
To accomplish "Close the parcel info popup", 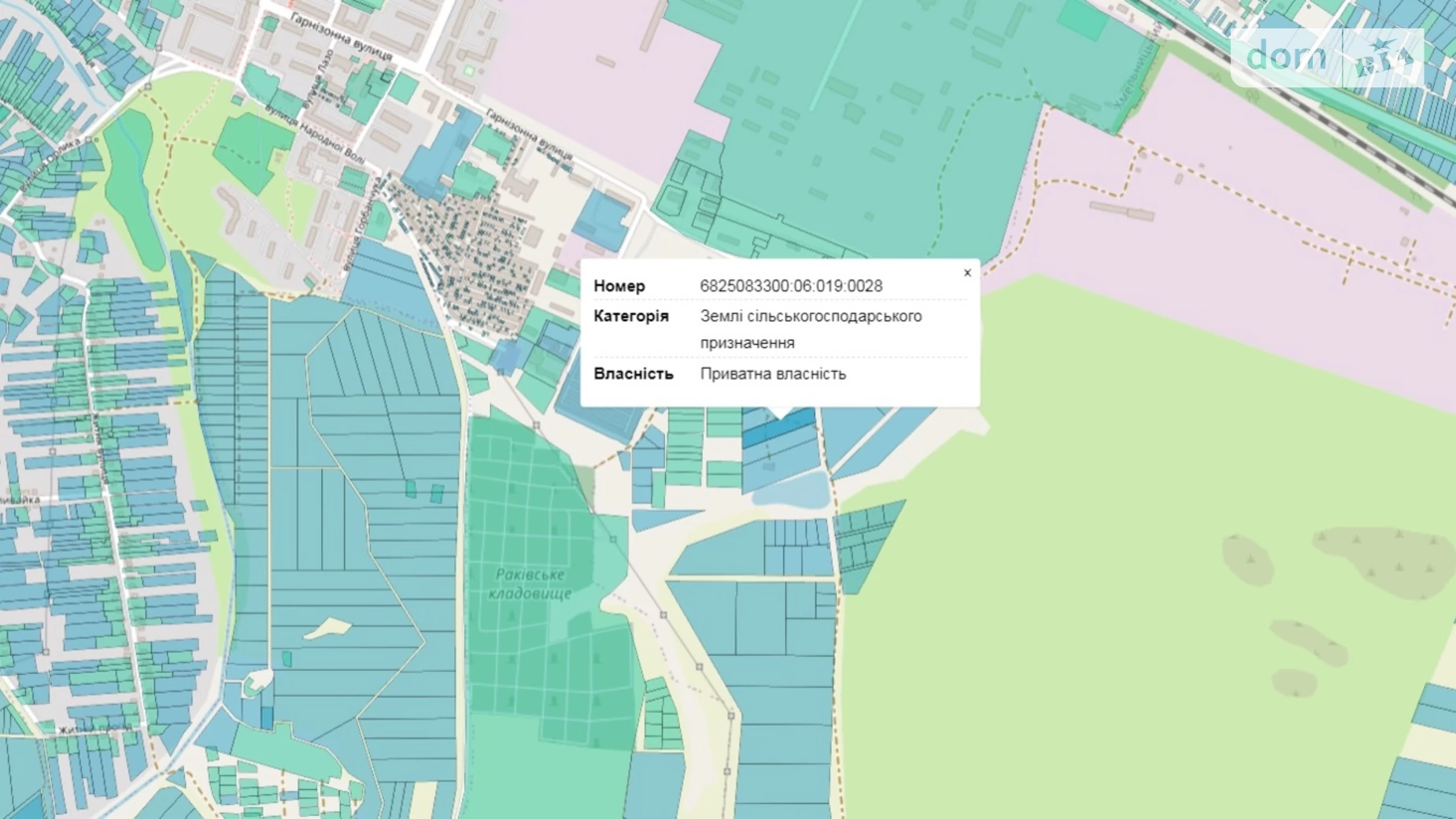I will [967, 272].
